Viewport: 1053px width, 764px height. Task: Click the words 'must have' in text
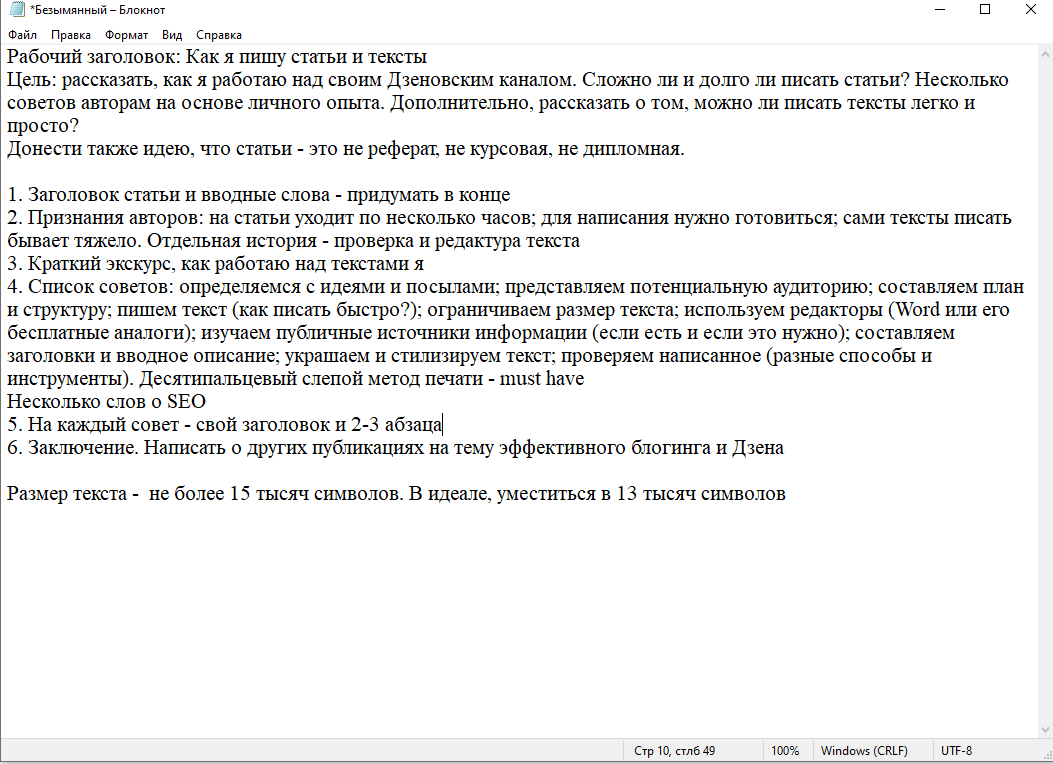[542, 379]
